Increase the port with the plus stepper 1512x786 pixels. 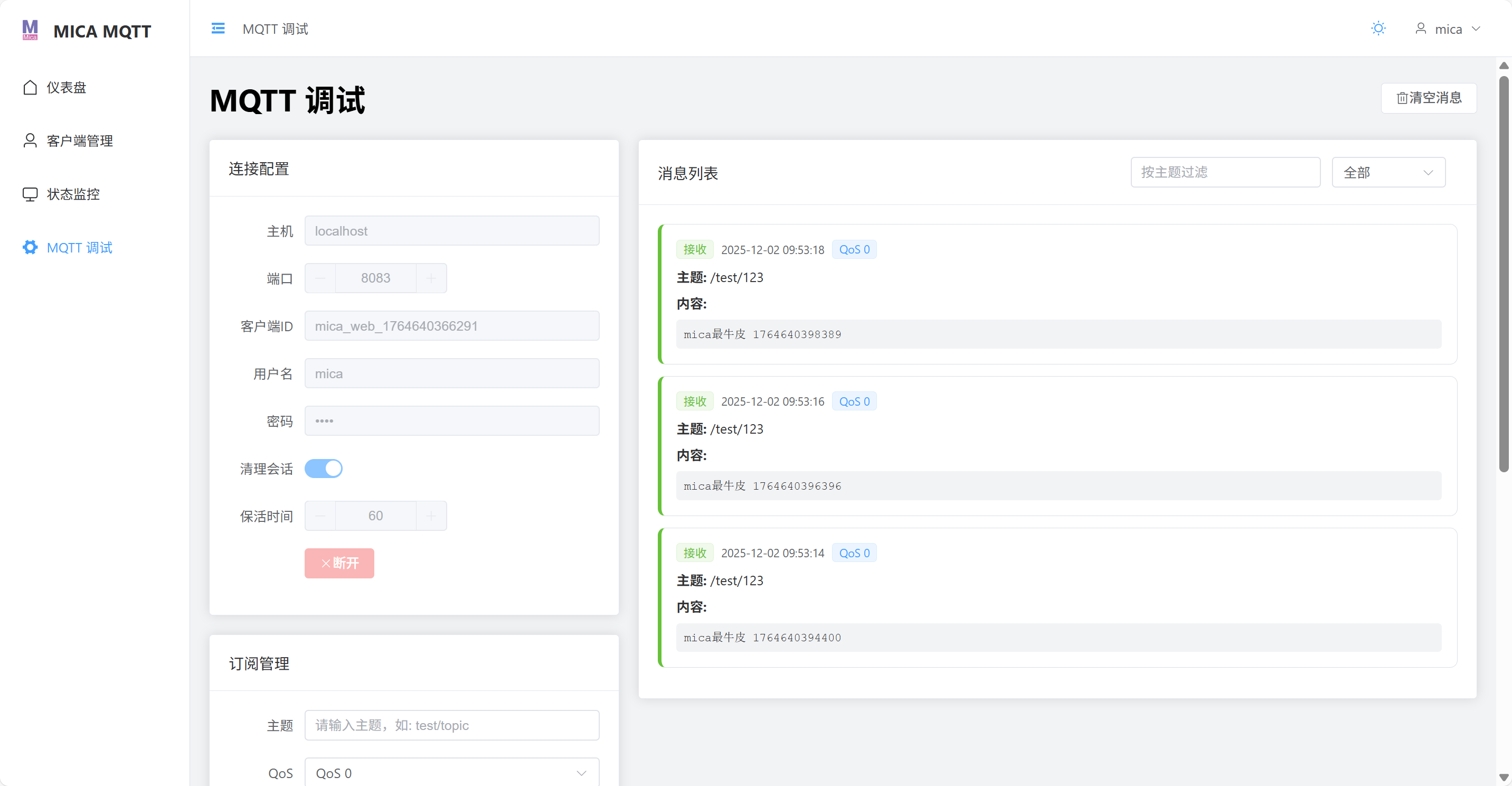(x=431, y=278)
